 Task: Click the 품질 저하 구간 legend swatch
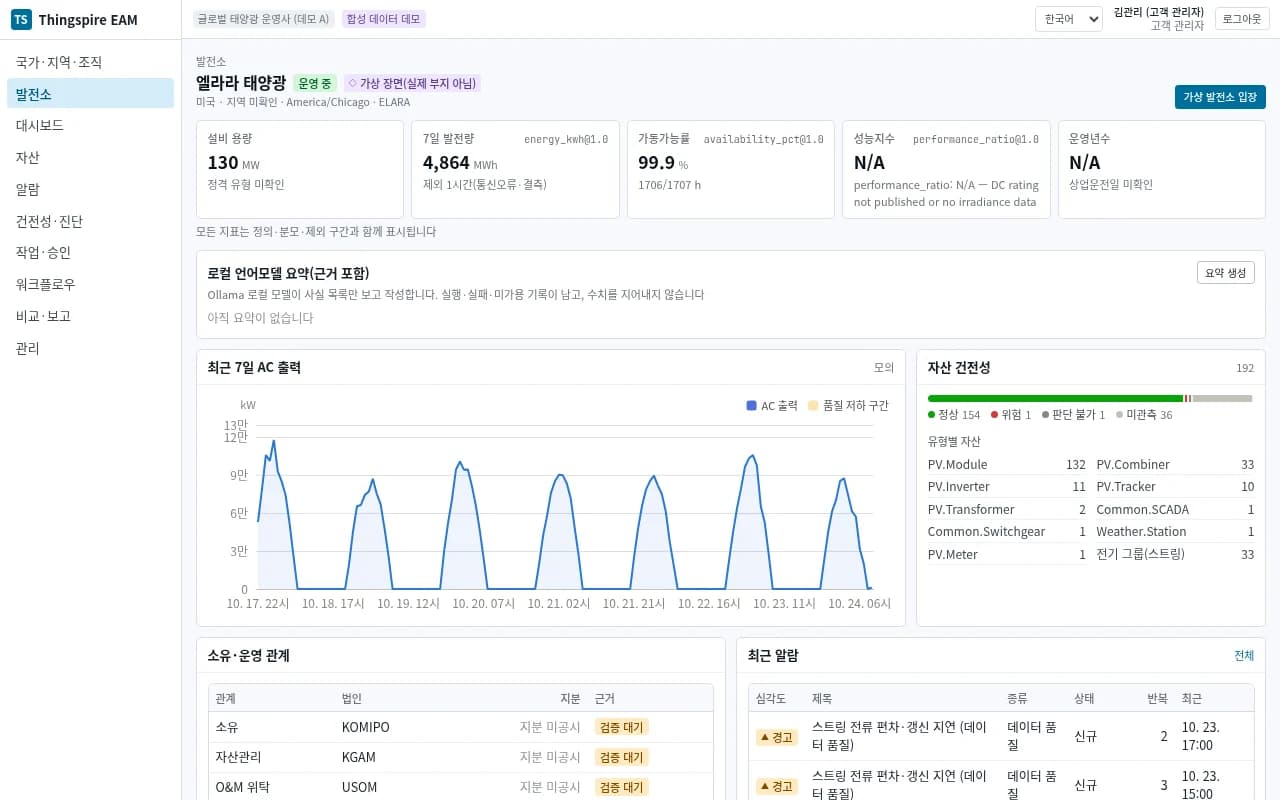coord(813,406)
